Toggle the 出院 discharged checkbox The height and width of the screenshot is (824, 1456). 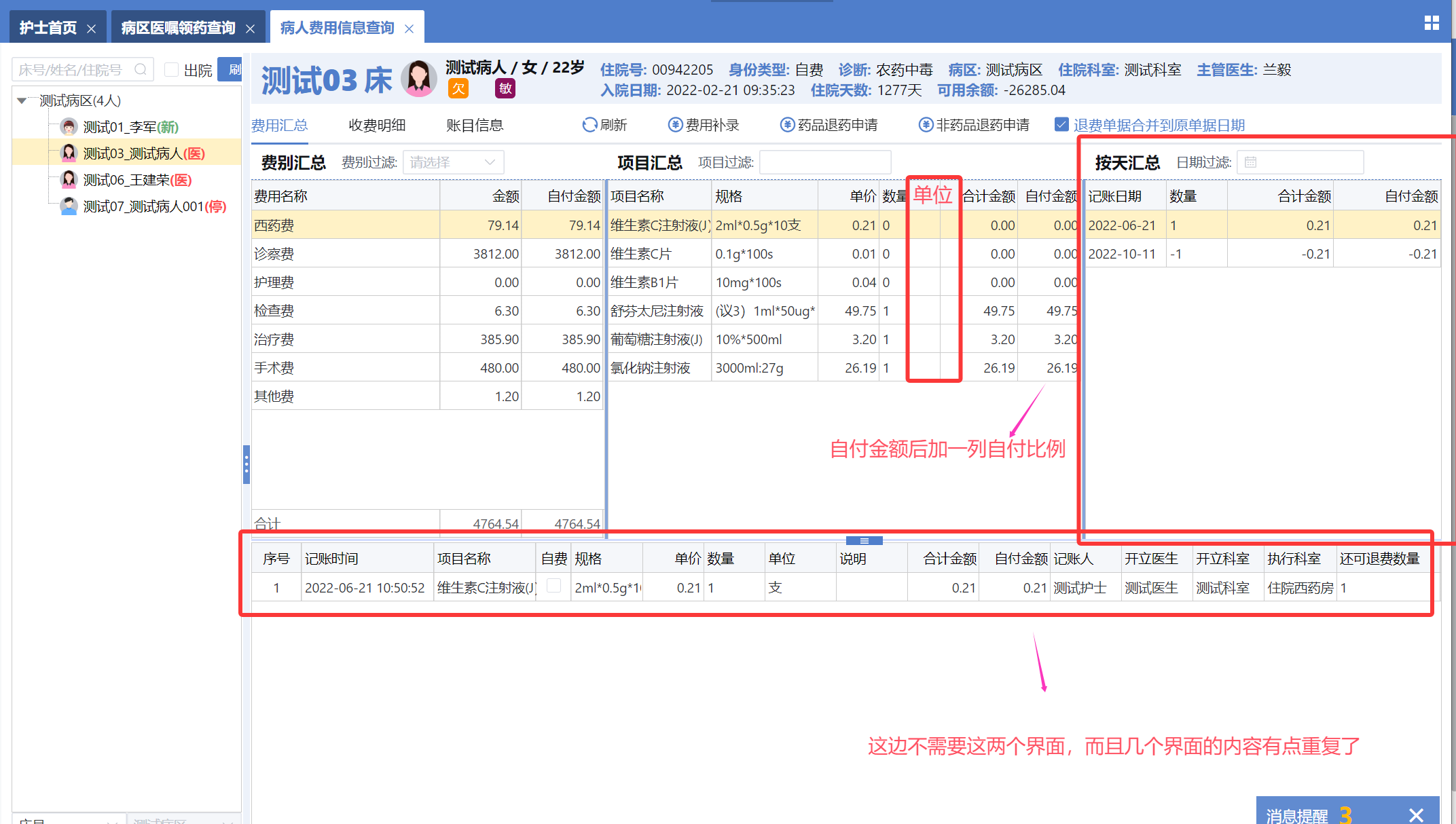click(x=172, y=69)
